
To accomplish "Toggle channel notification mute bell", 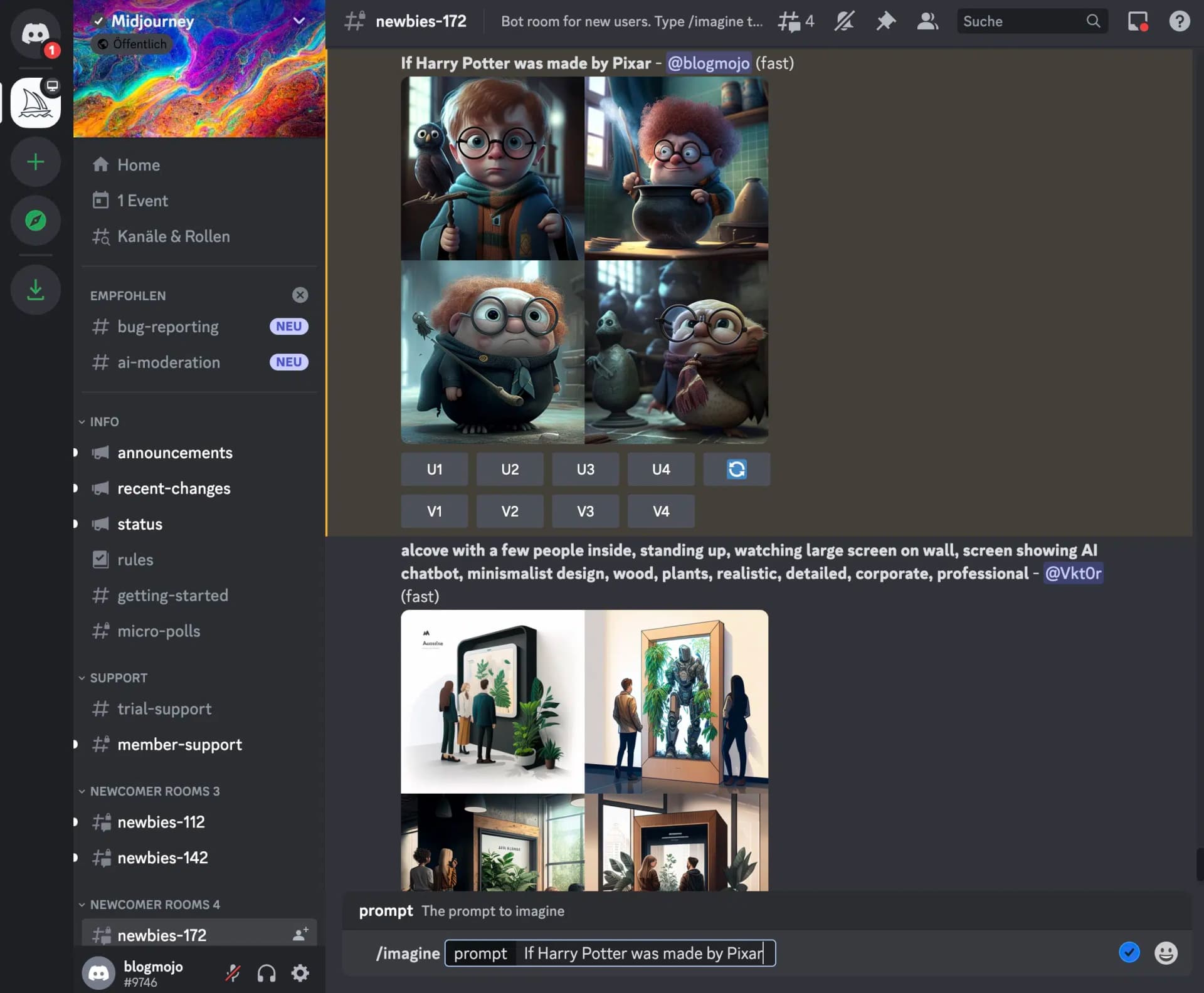I will pyautogui.click(x=843, y=21).
